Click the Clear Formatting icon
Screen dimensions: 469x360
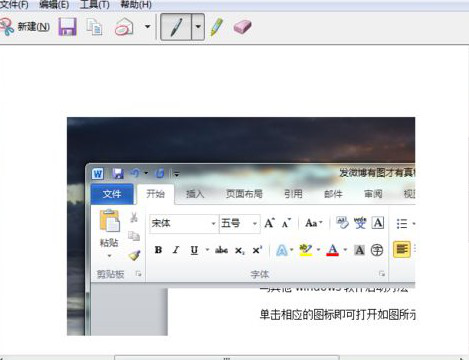pyautogui.click(x=342, y=223)
